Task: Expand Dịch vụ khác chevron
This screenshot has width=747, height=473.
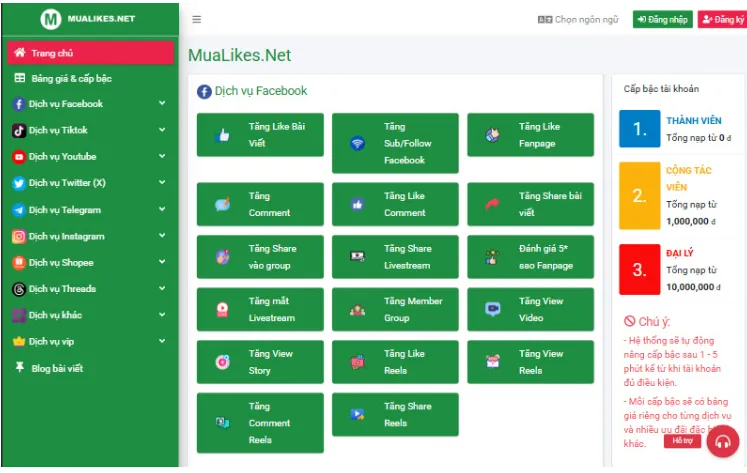Action: (162, 314)
